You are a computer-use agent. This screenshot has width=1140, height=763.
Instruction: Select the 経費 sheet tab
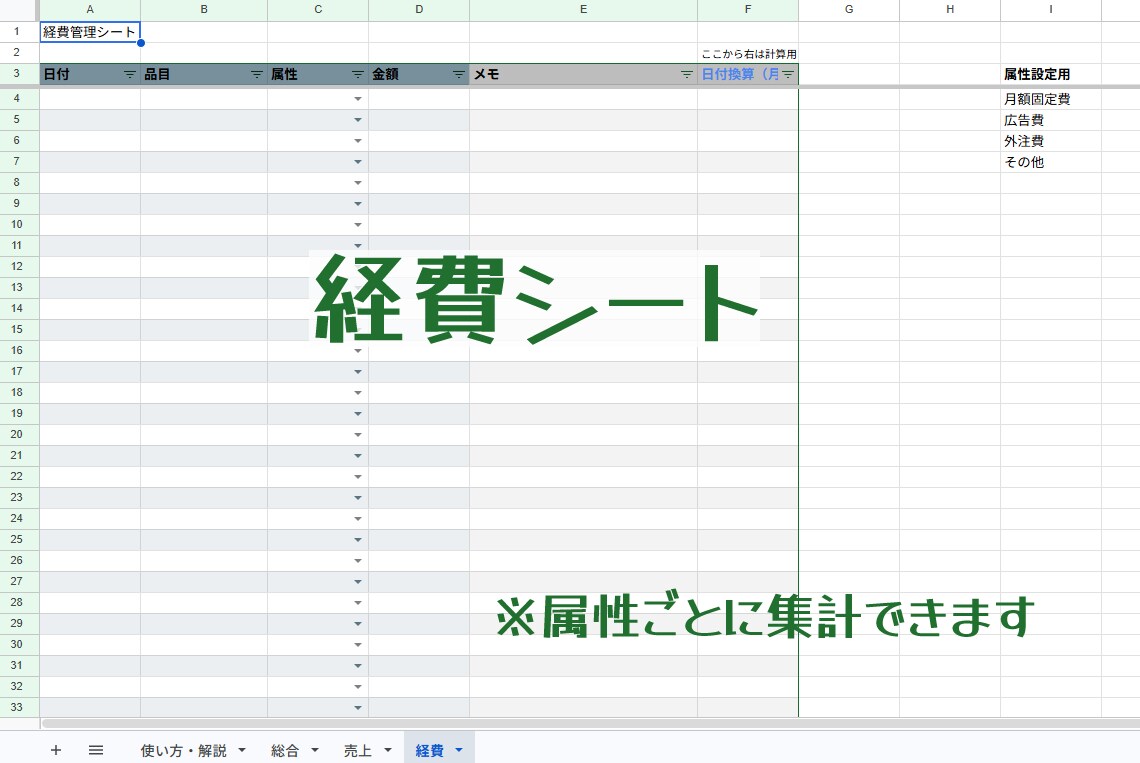[x=430, y=751]
